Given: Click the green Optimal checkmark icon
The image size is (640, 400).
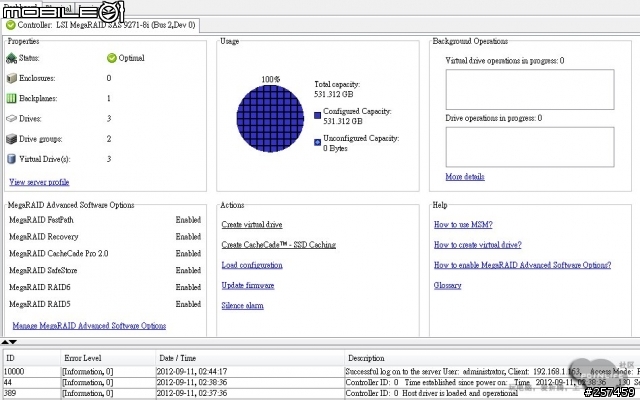Looking at the screenshot, I should click(x=112, y=58).
